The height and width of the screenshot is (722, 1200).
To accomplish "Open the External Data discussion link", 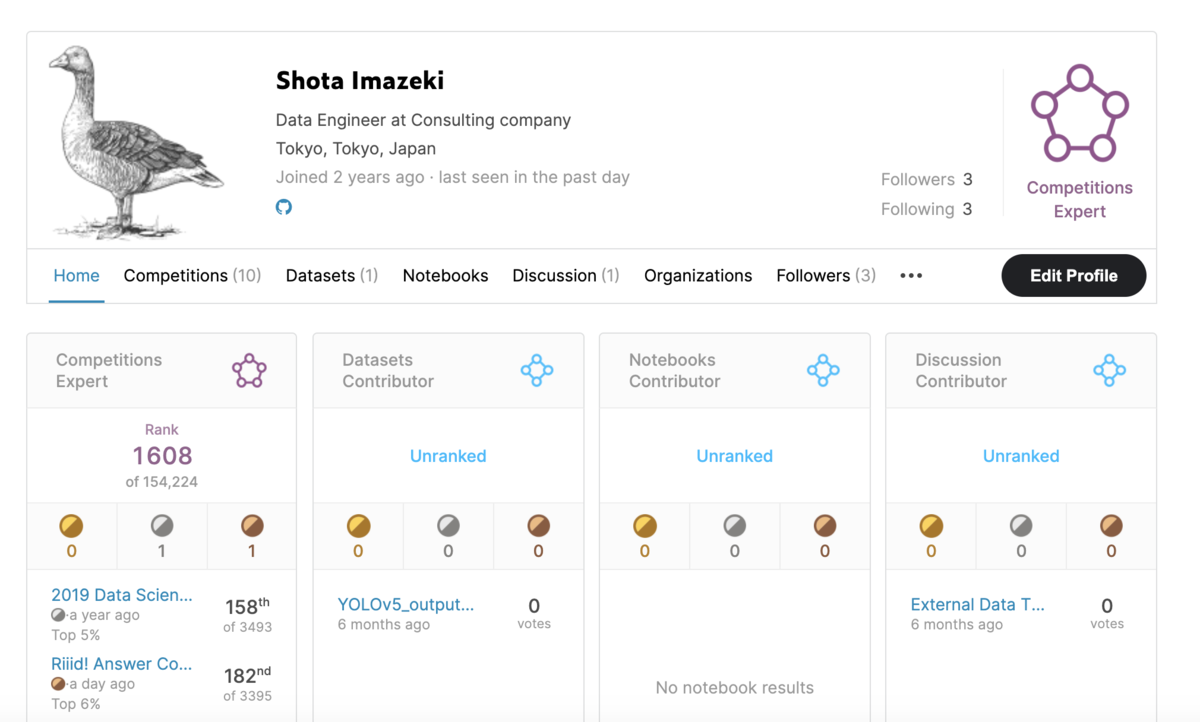I will pyautogui.click(x=977, y=604).
